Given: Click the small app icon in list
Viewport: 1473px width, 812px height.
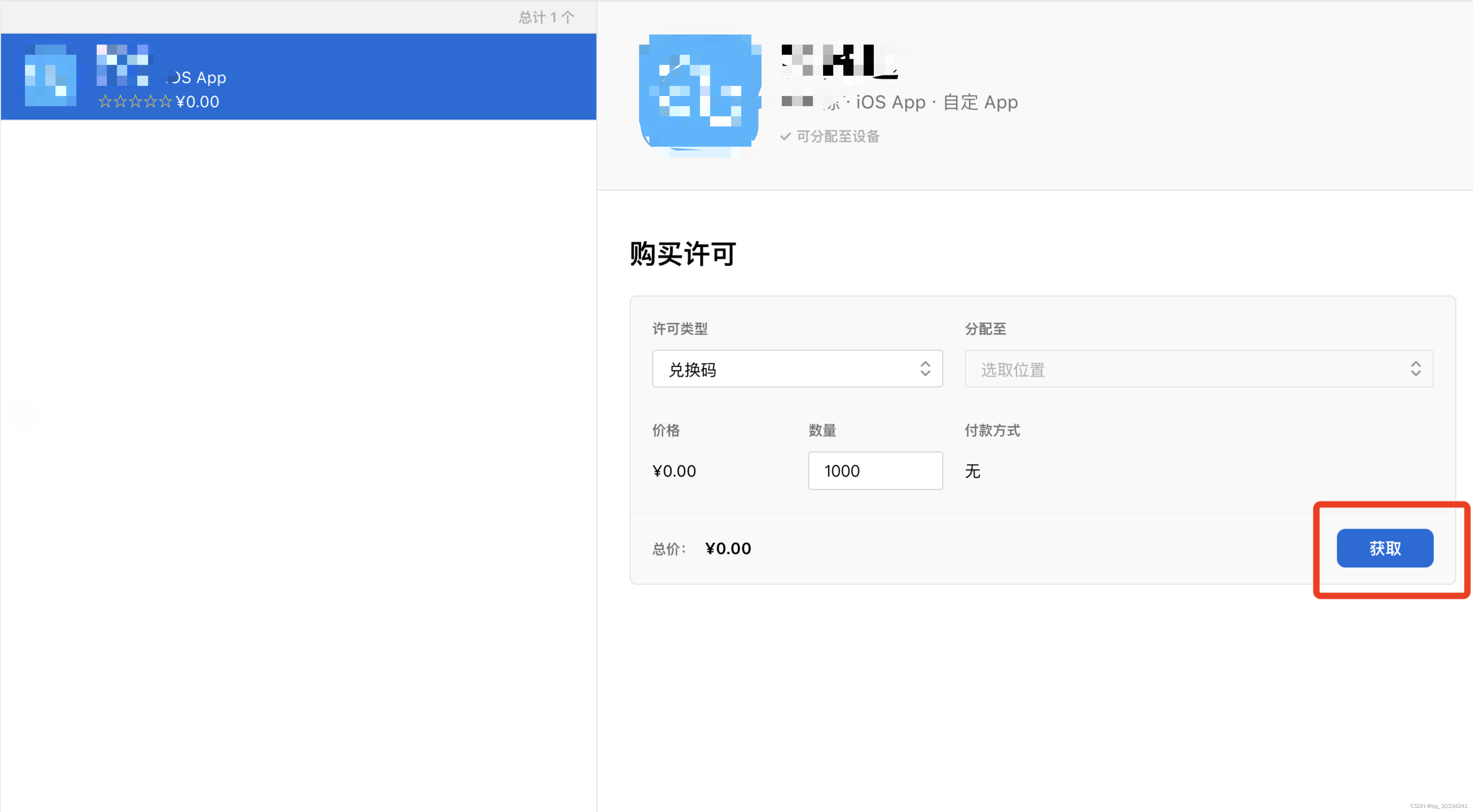Looking at the screenshot, I should pos(50,76).
